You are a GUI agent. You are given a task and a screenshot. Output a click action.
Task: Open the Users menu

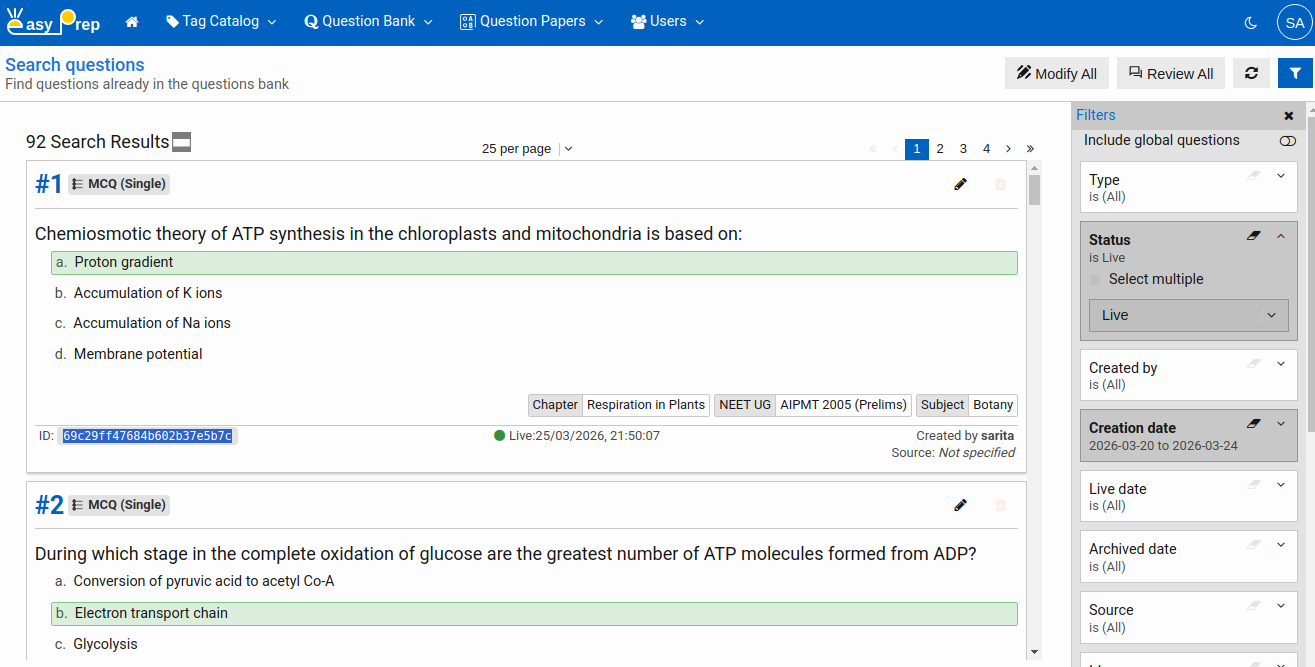666,20
